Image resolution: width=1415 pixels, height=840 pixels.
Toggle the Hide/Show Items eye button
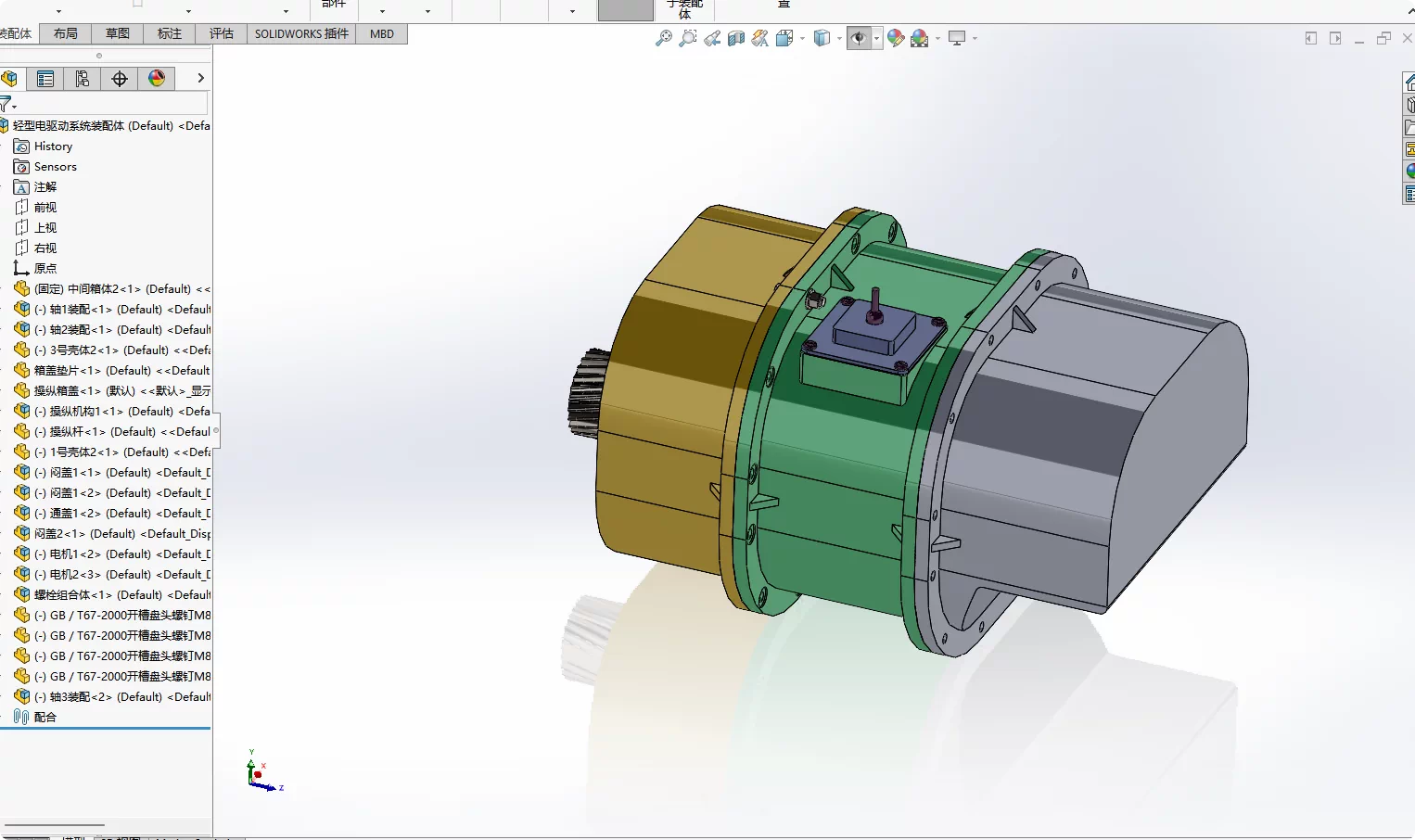click(859, 38)
